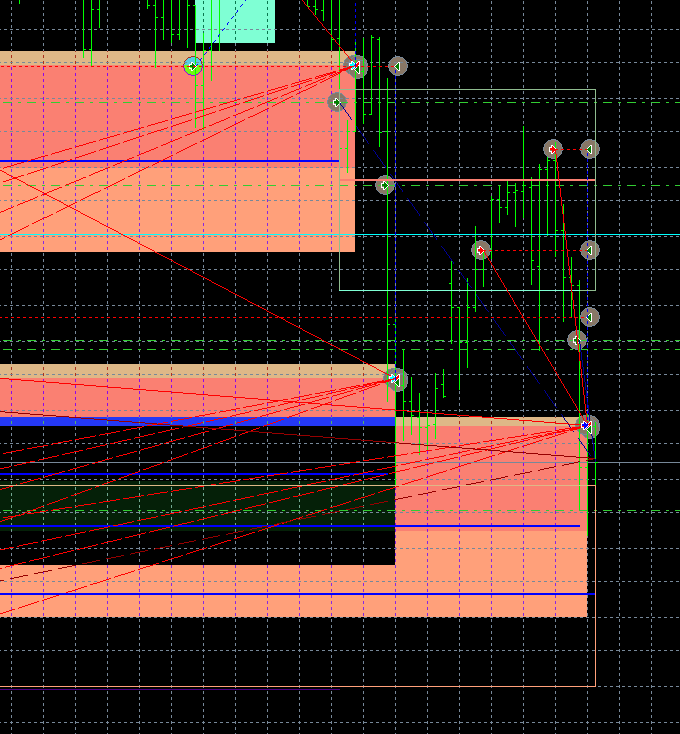Click blue-arrow marker where the red trend lines converge on the lowest zone
The width and height of the screenshot is (680, 734).
[x=587, y=426]
